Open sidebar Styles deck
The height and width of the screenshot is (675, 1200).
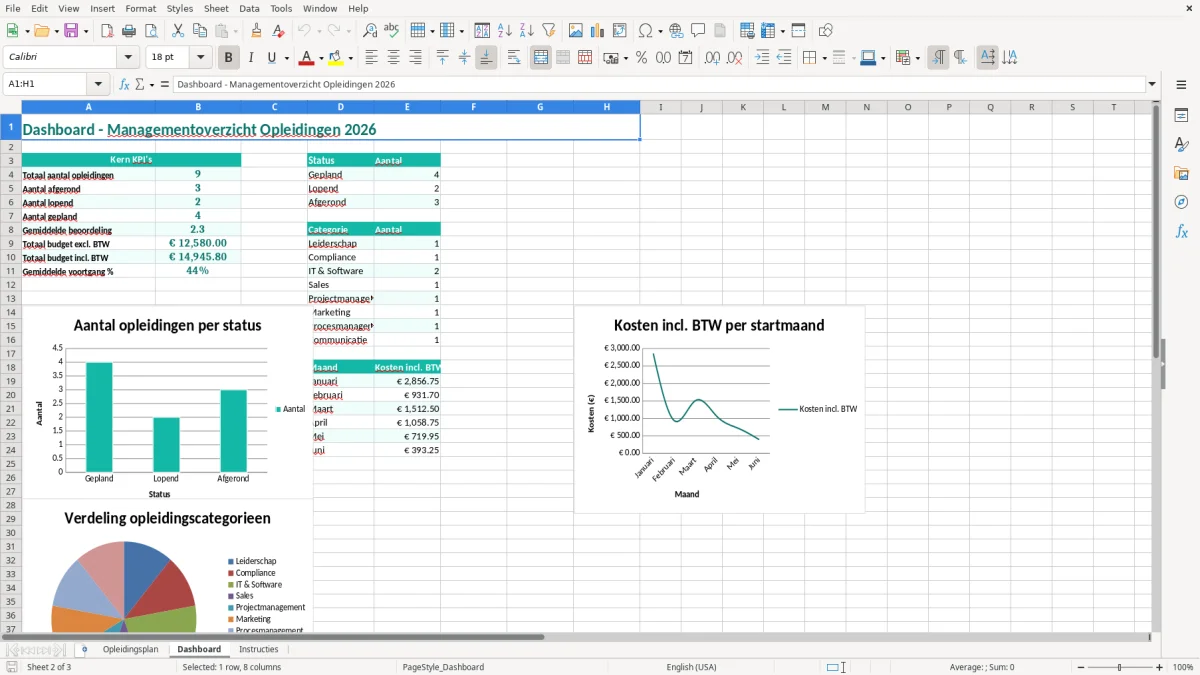(1181, 145)
